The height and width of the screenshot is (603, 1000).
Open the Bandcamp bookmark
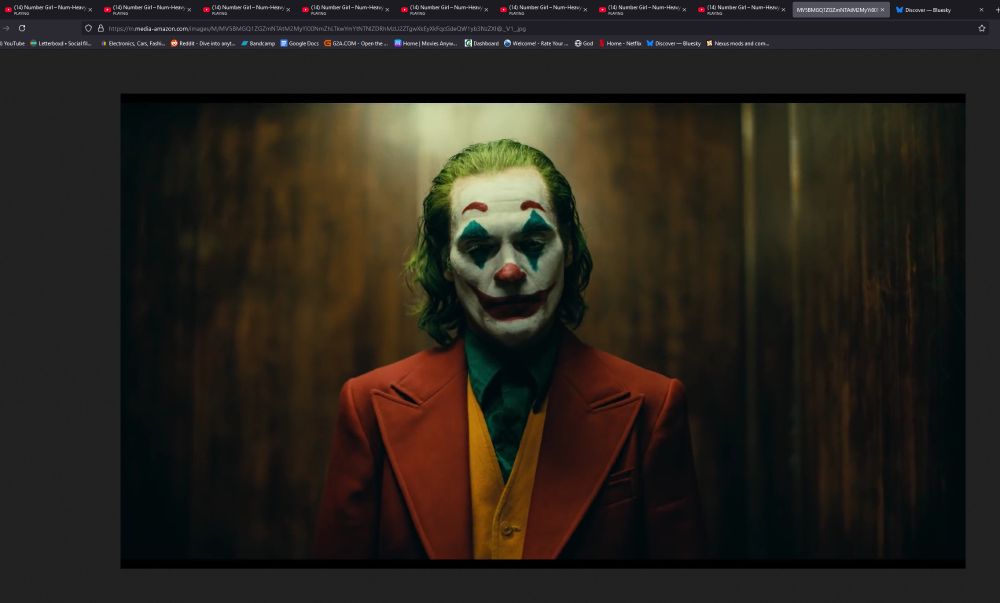(258, 43)
